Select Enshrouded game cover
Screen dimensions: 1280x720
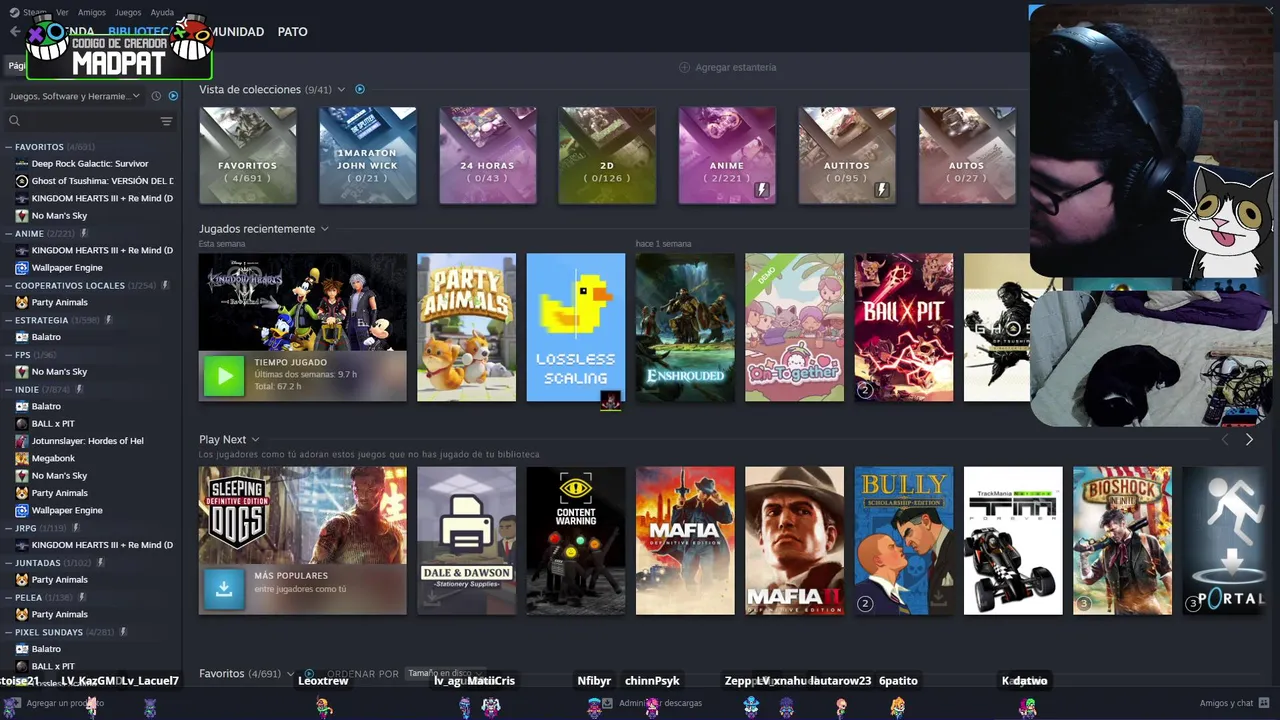[x=685, y=327]
